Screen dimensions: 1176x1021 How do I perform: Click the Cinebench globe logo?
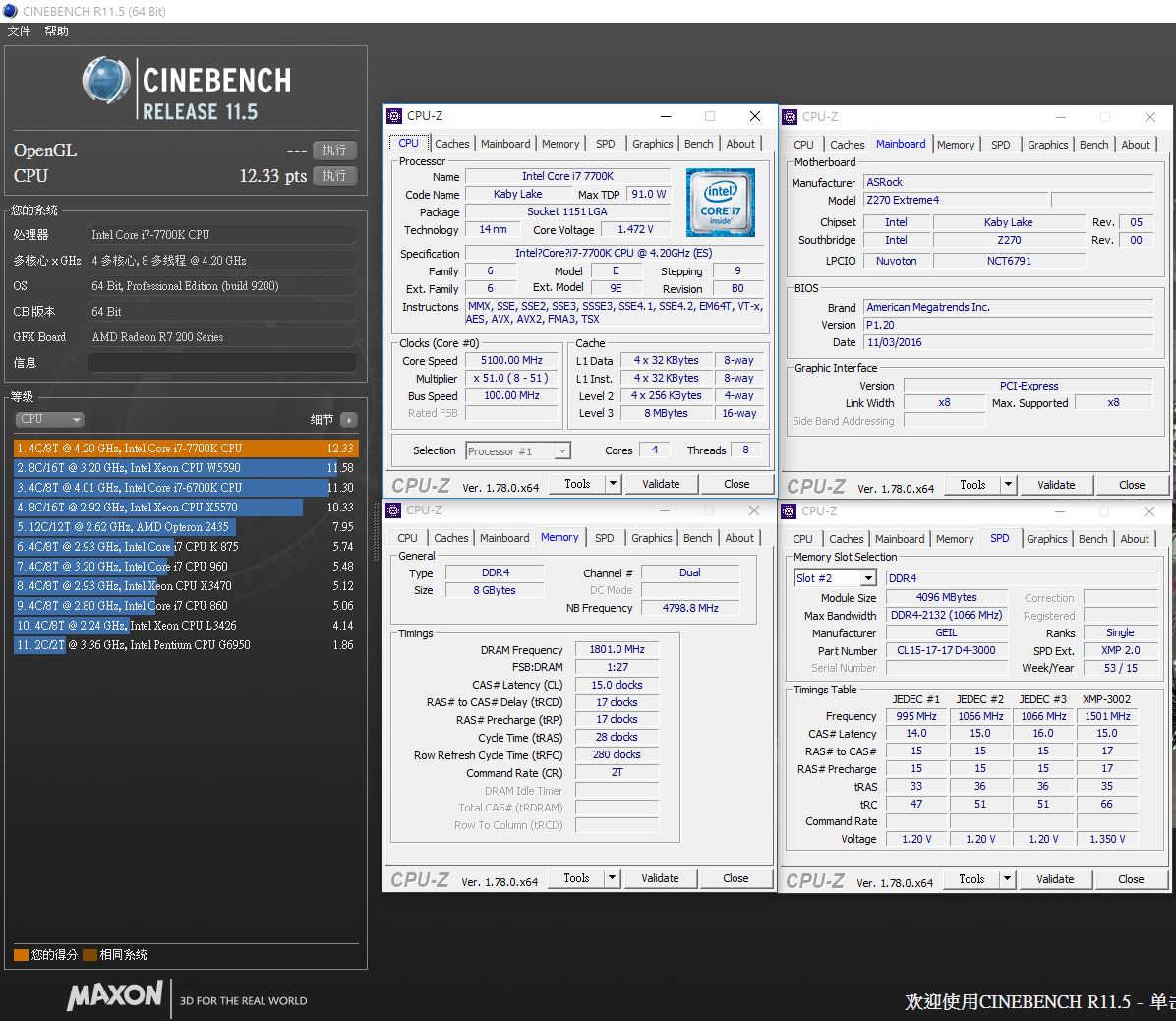tap(106, 80)
